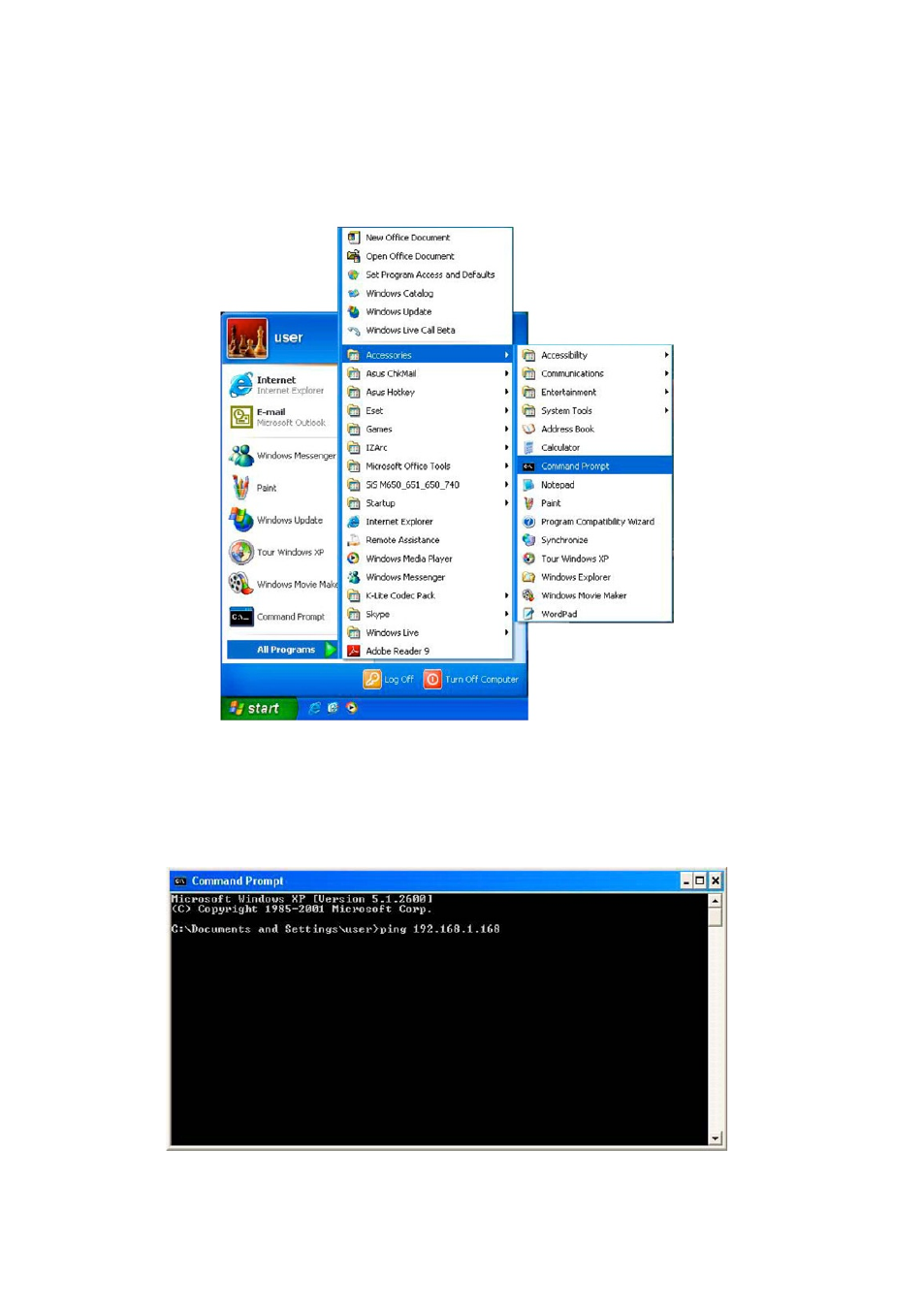Open Accessibility submenu in Accessories
The image size is (924, 1311).
point(595,355)
